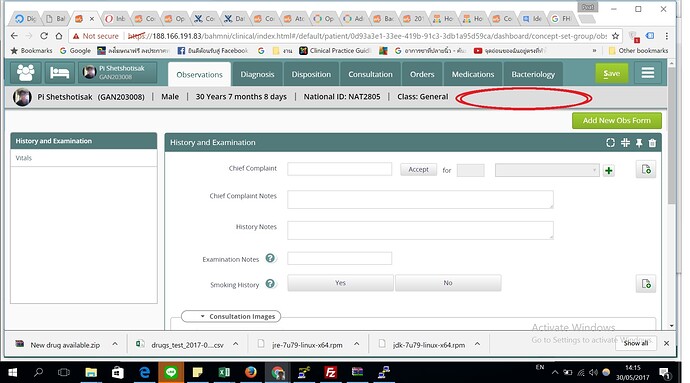Viewport: 690px width, 383px height.
Task: Open Excel from taskbar
Action: (x=224, y=372)
